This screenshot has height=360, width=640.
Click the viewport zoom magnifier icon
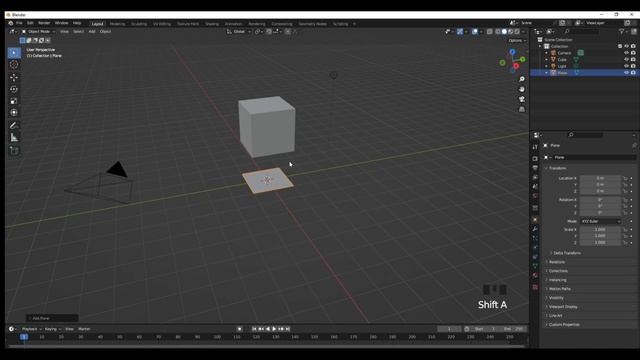(522, 79)
